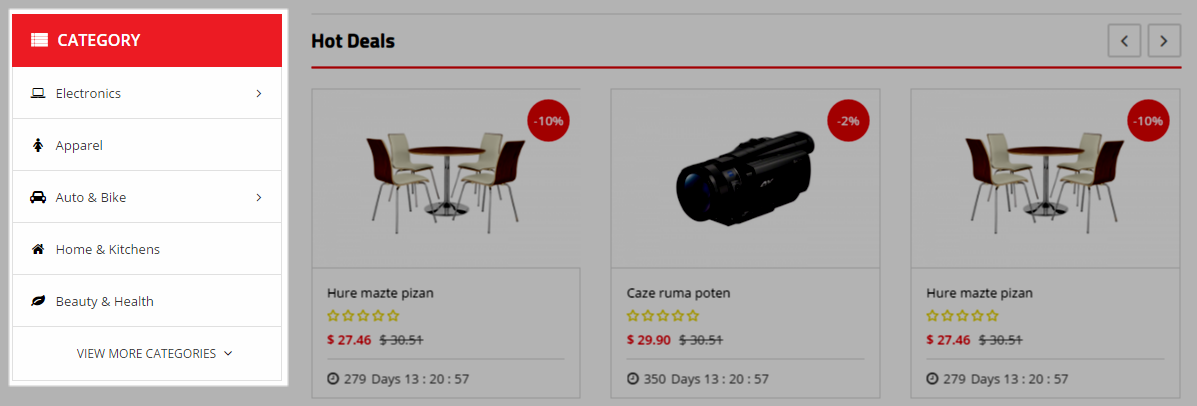Go to previous Hot Deals slide
The width and height of the screenshot is (1197, 406).
[1124, 40]
